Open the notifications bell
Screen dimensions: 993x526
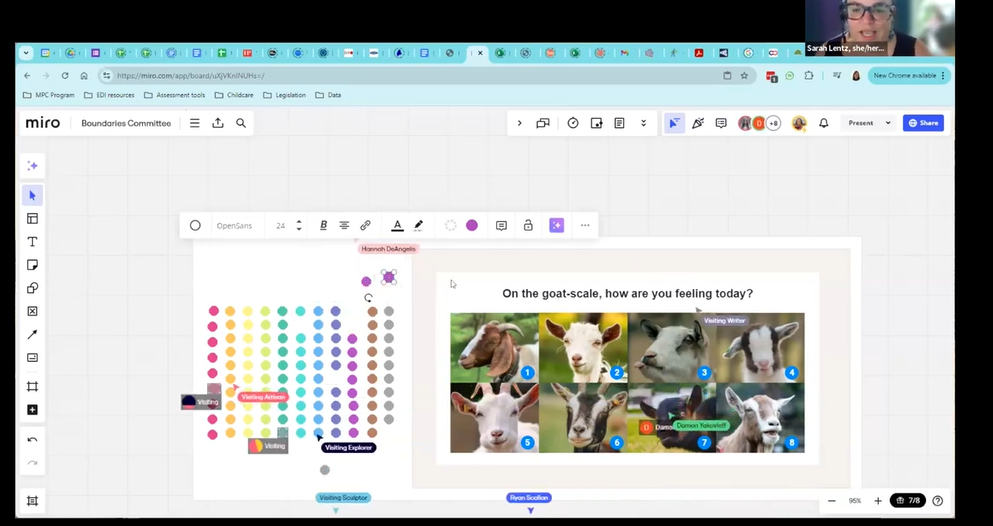[824, 123]
